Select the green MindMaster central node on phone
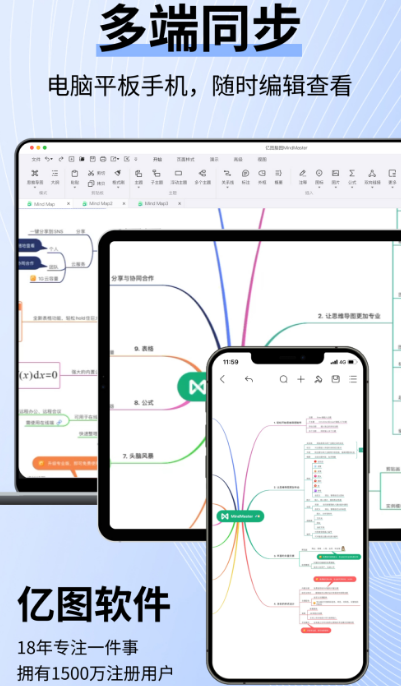The width and height of the screenshot is (401, 686). point(241,516)
